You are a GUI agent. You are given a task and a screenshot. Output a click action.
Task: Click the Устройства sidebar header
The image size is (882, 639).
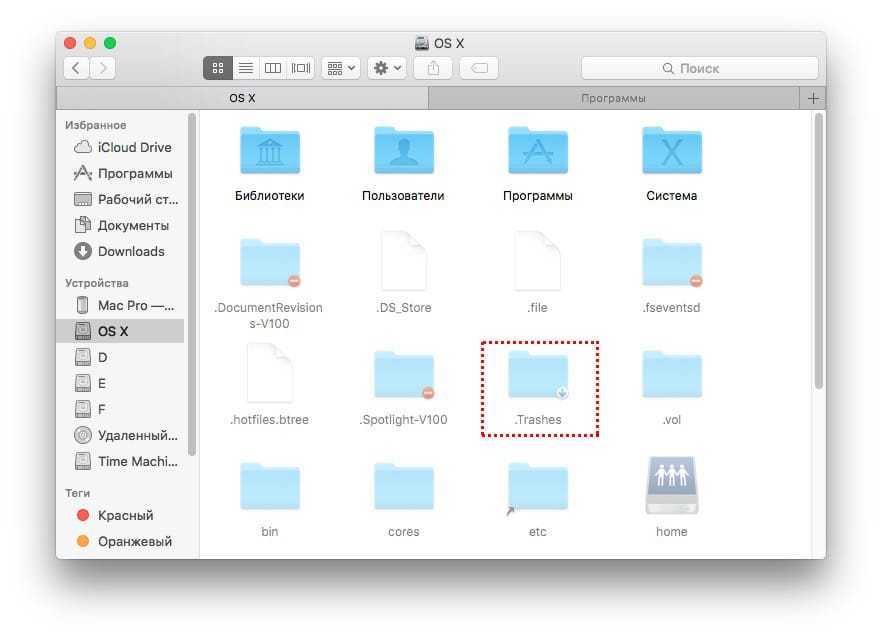(97, 283)
